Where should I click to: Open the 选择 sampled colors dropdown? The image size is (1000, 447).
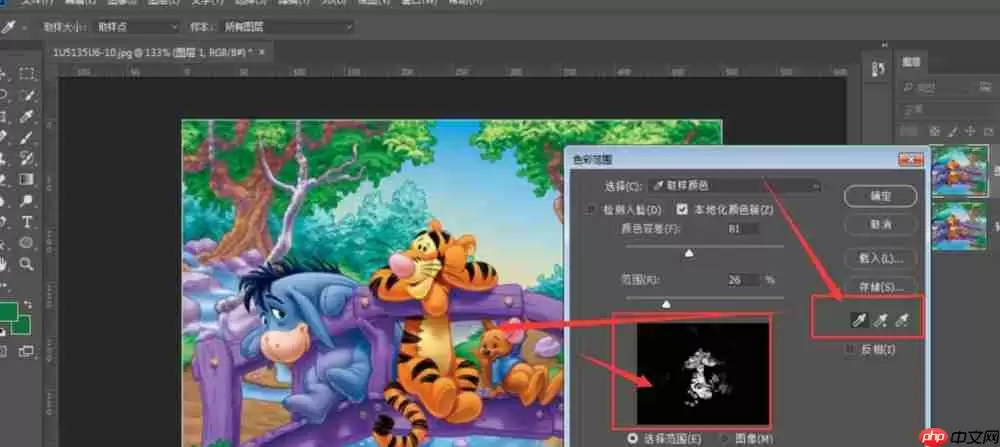(x=735, y=186)
